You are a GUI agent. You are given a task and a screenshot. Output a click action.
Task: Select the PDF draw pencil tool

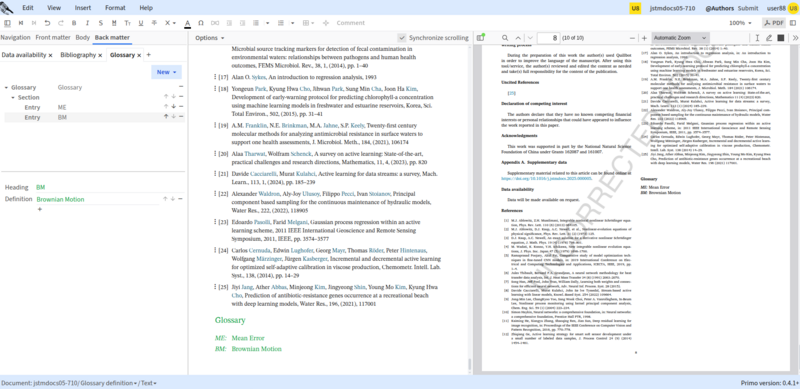pyautogui.click(x=769, y=38)
